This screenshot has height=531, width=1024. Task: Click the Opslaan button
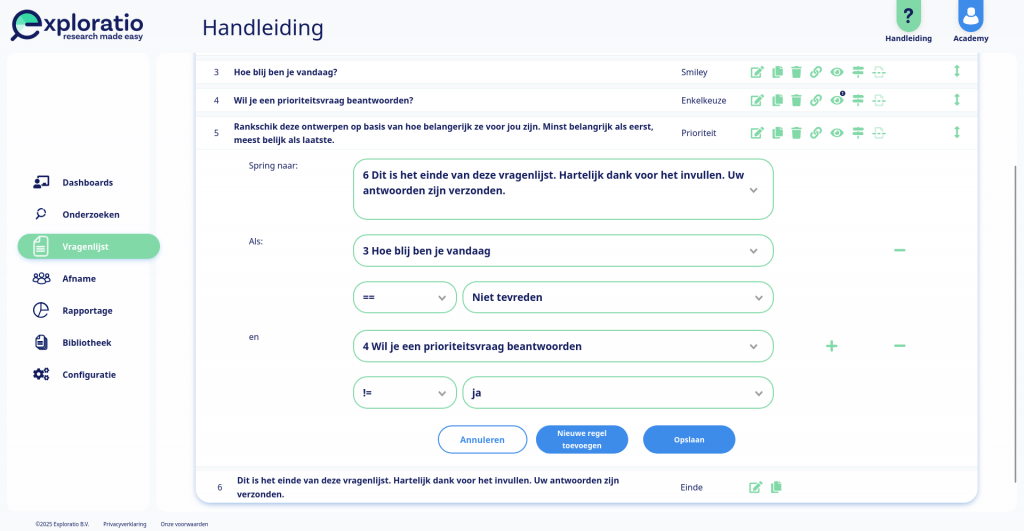(x=689, y=440)
